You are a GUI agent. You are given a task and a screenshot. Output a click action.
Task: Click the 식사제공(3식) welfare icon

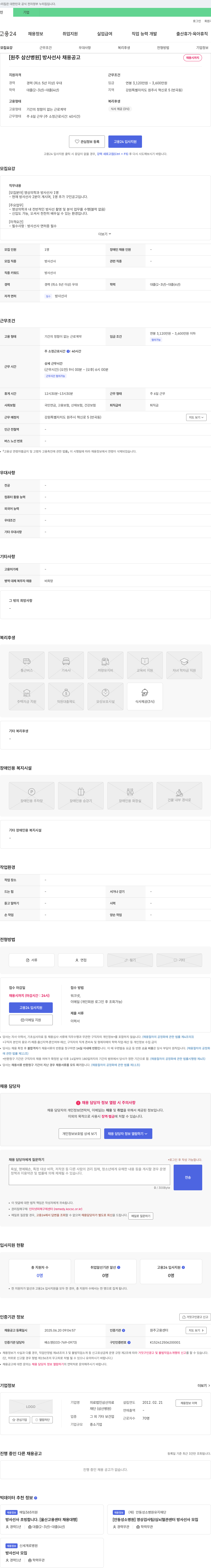click(x=145, y=696)
